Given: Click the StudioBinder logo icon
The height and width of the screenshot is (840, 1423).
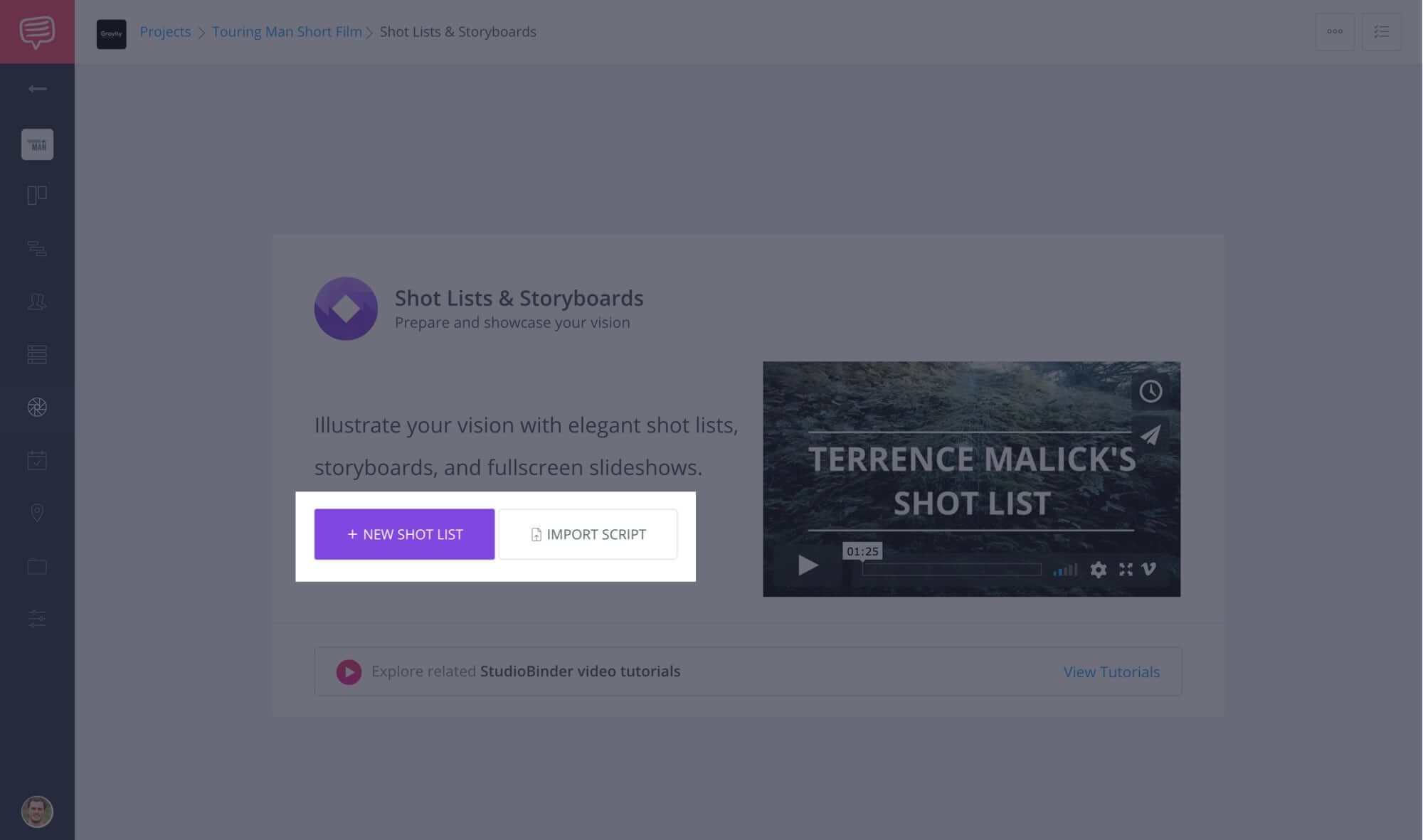Looking at the screenshot, I should (x=37, y=32).
